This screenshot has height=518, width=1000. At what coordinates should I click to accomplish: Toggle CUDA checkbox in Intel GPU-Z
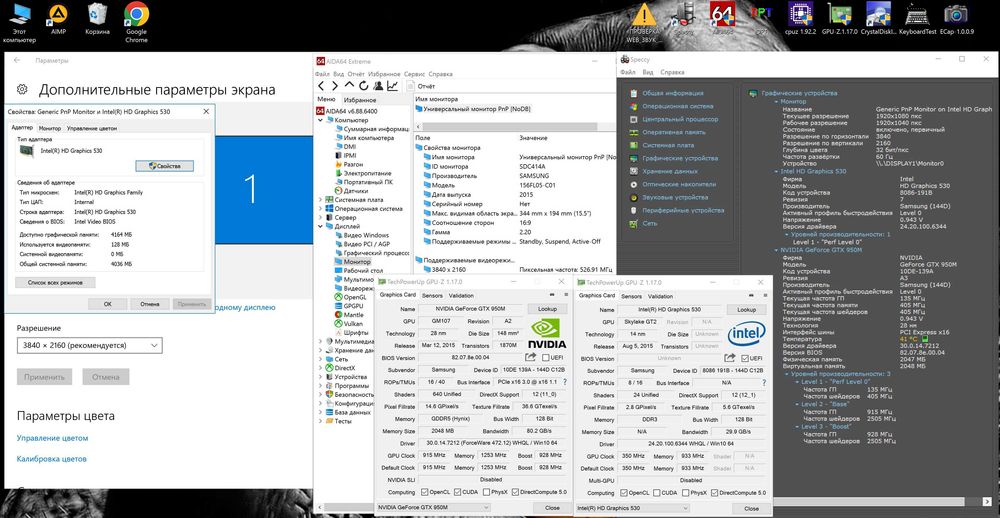point(656,492)
